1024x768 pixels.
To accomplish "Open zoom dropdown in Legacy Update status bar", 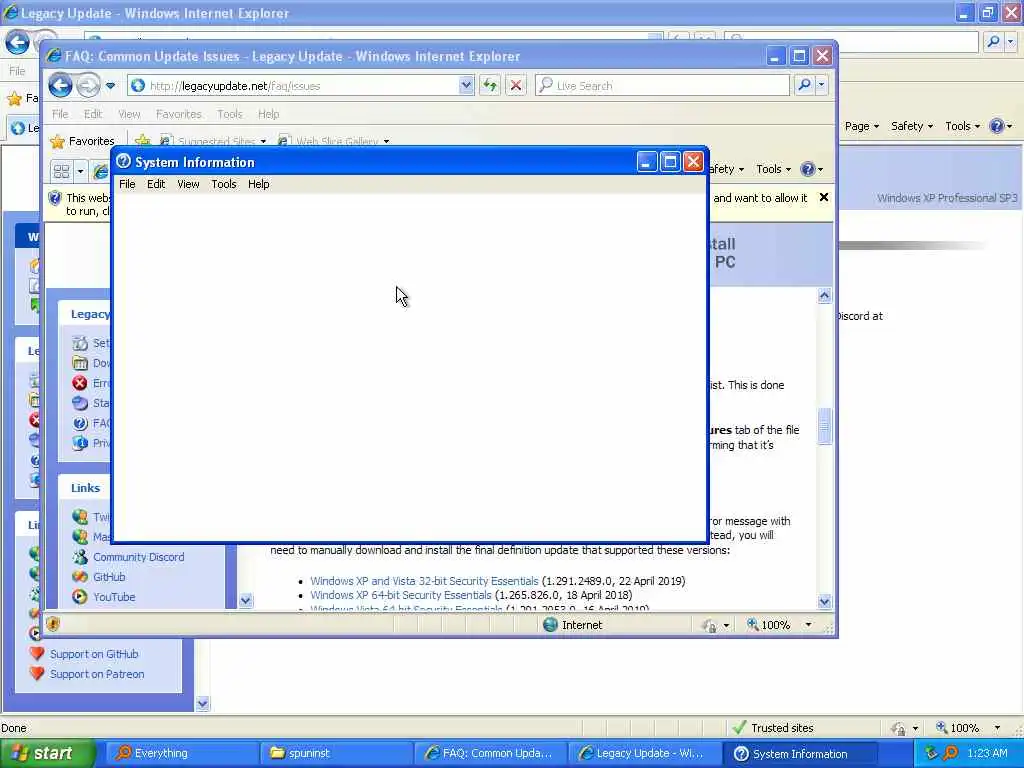I will (997, 728).
